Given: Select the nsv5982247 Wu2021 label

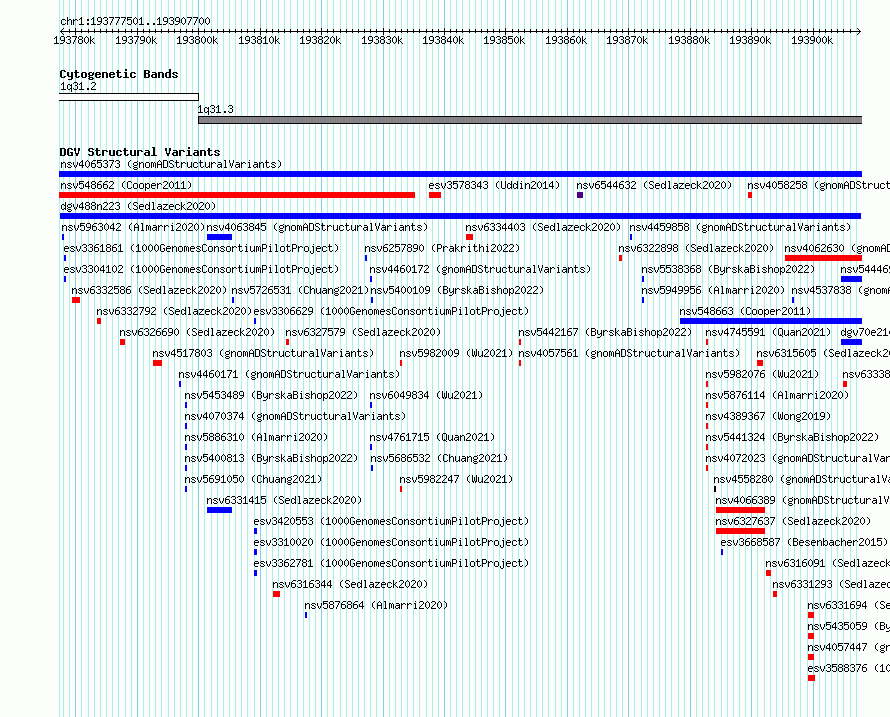Looking at the screenshot, I should tap(456, 479).
